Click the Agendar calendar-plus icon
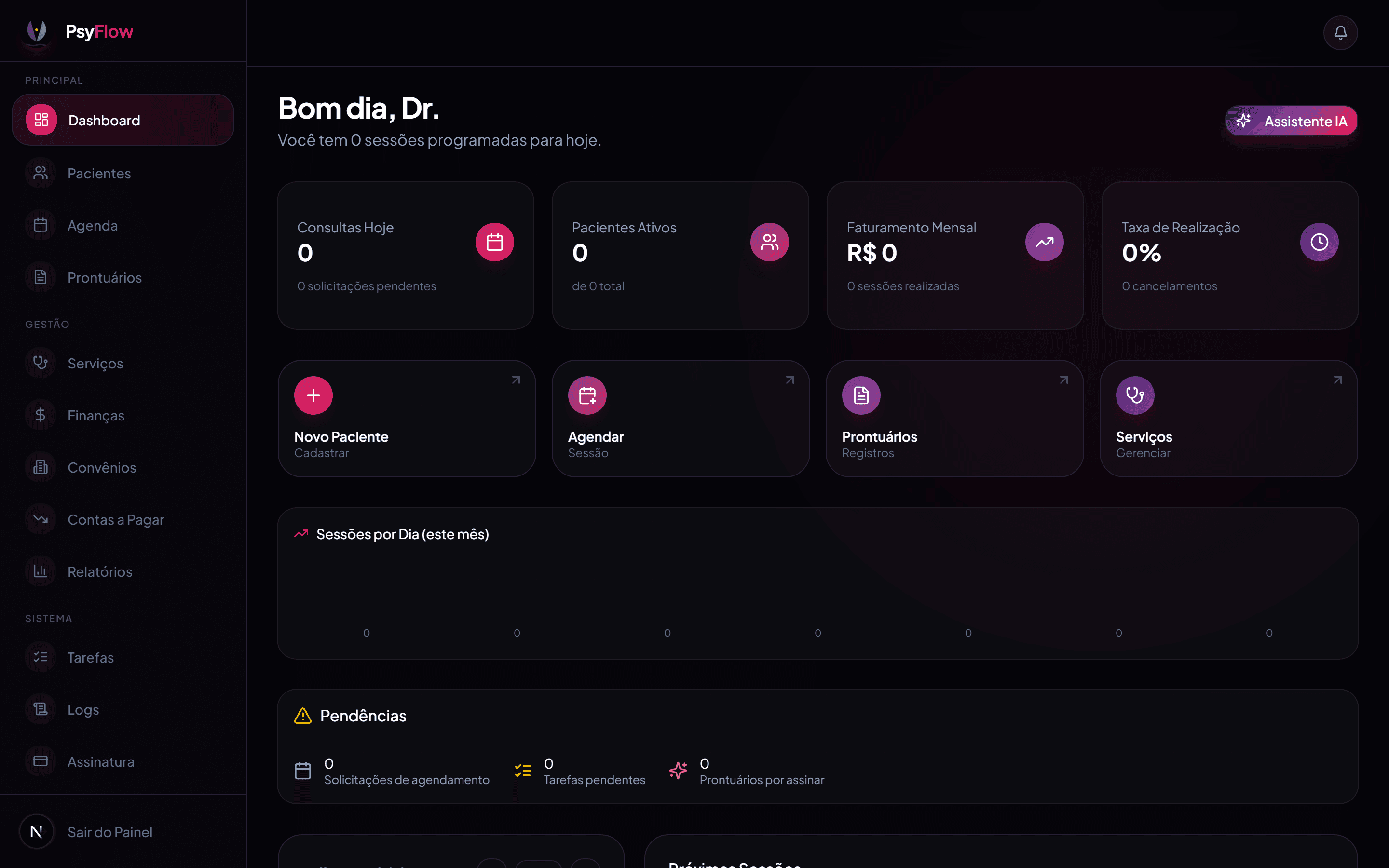This screenshot has width=1389, height=868. point(587,395)
